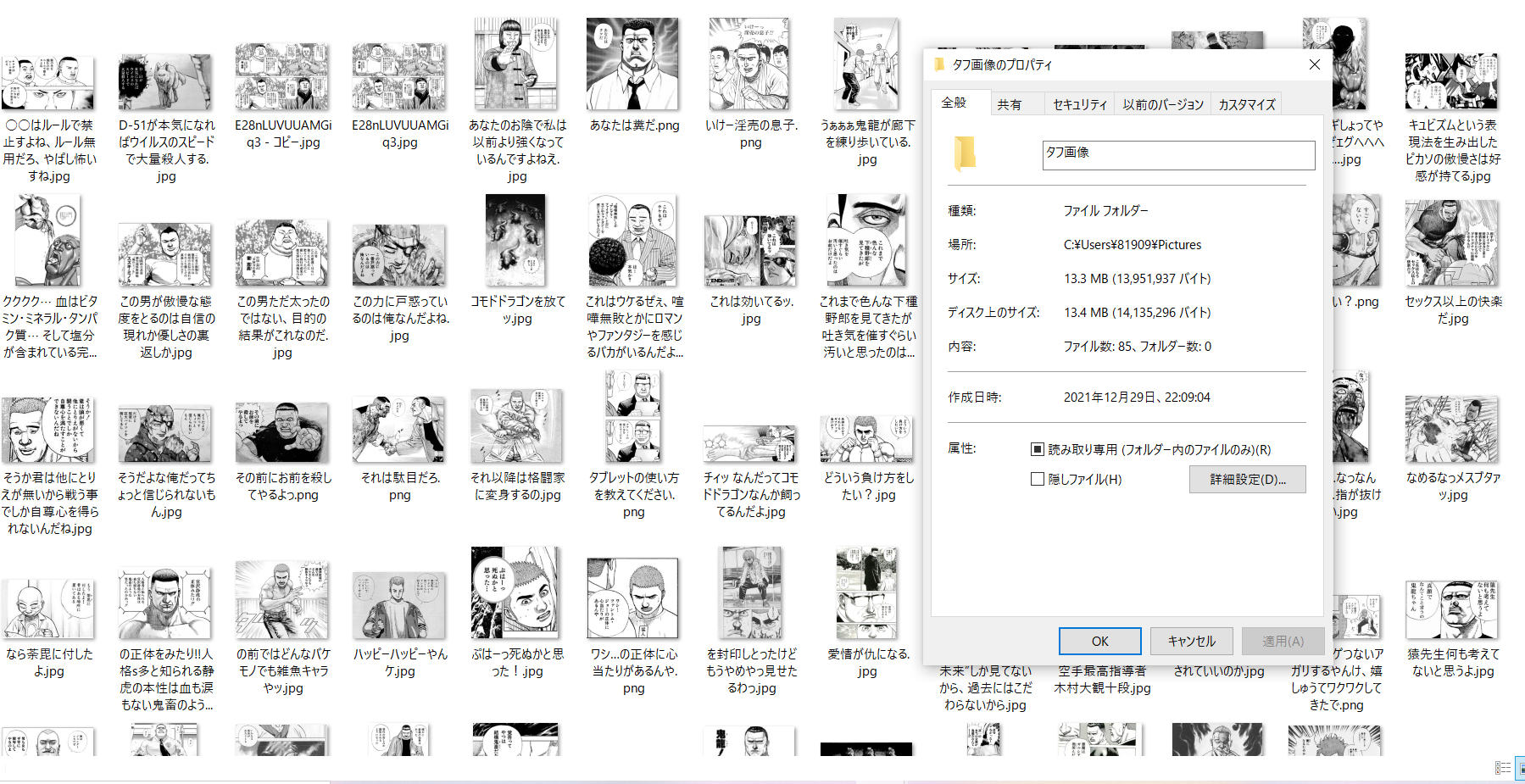The width and height of the screenshot is (1525, 784).
Task: Click 適用(A) button
Action: [1283, 641]
